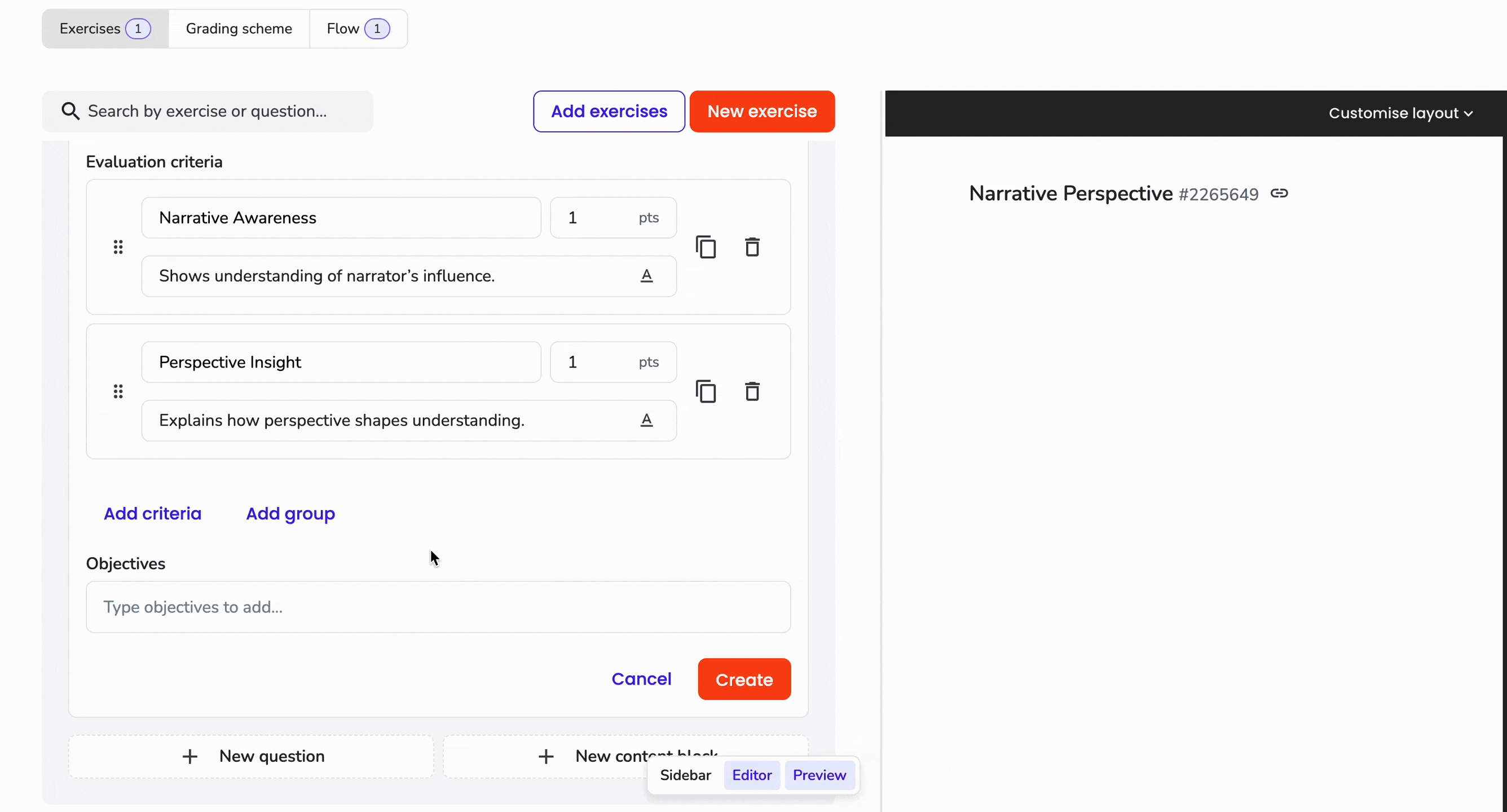Duplicate the Narrative Awareness criterion
Image resolution: width=1507 pixels, height=812 pixels.
coord(706,247)
